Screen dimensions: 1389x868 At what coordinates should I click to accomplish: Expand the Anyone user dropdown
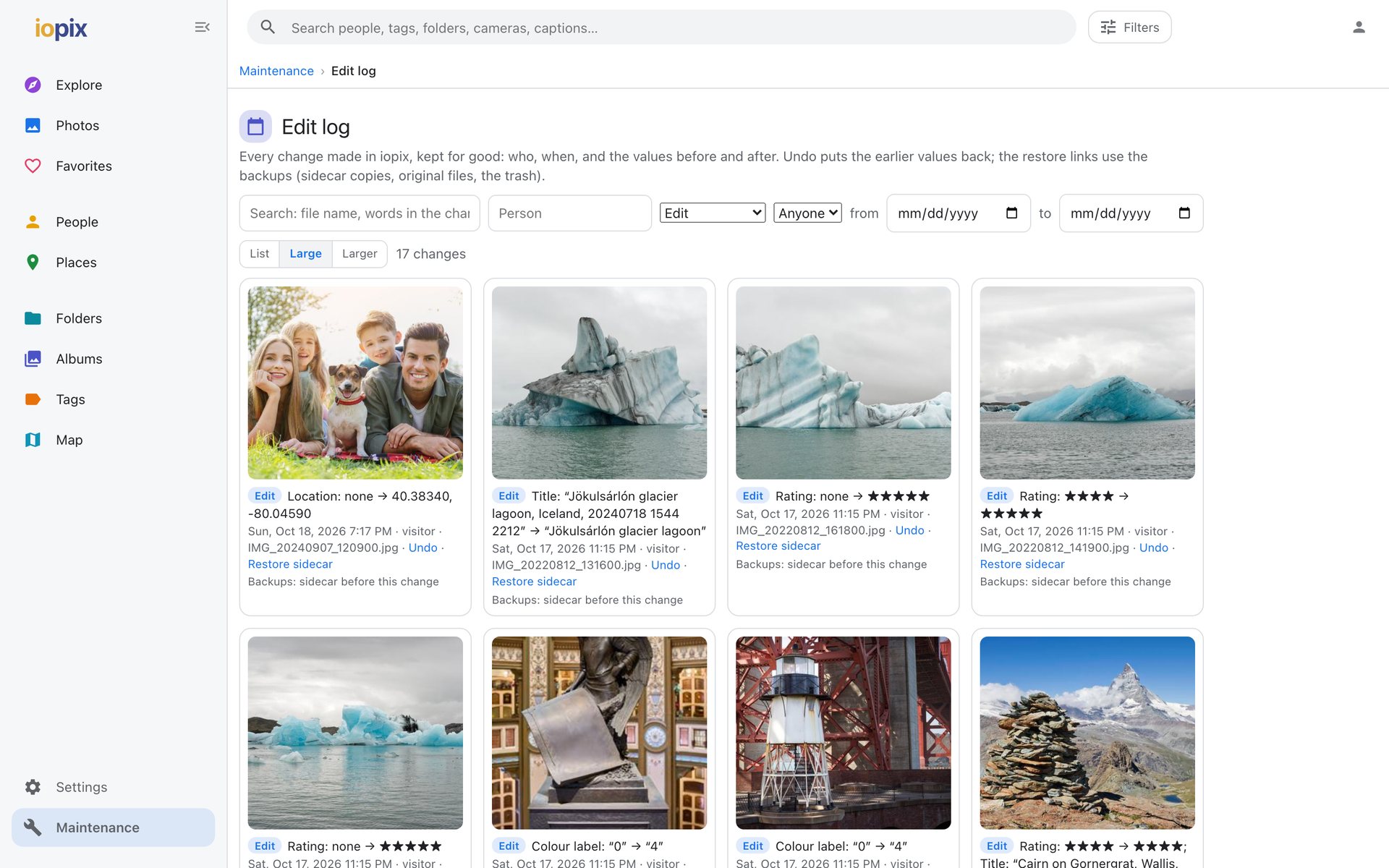(x=807, y=213)
